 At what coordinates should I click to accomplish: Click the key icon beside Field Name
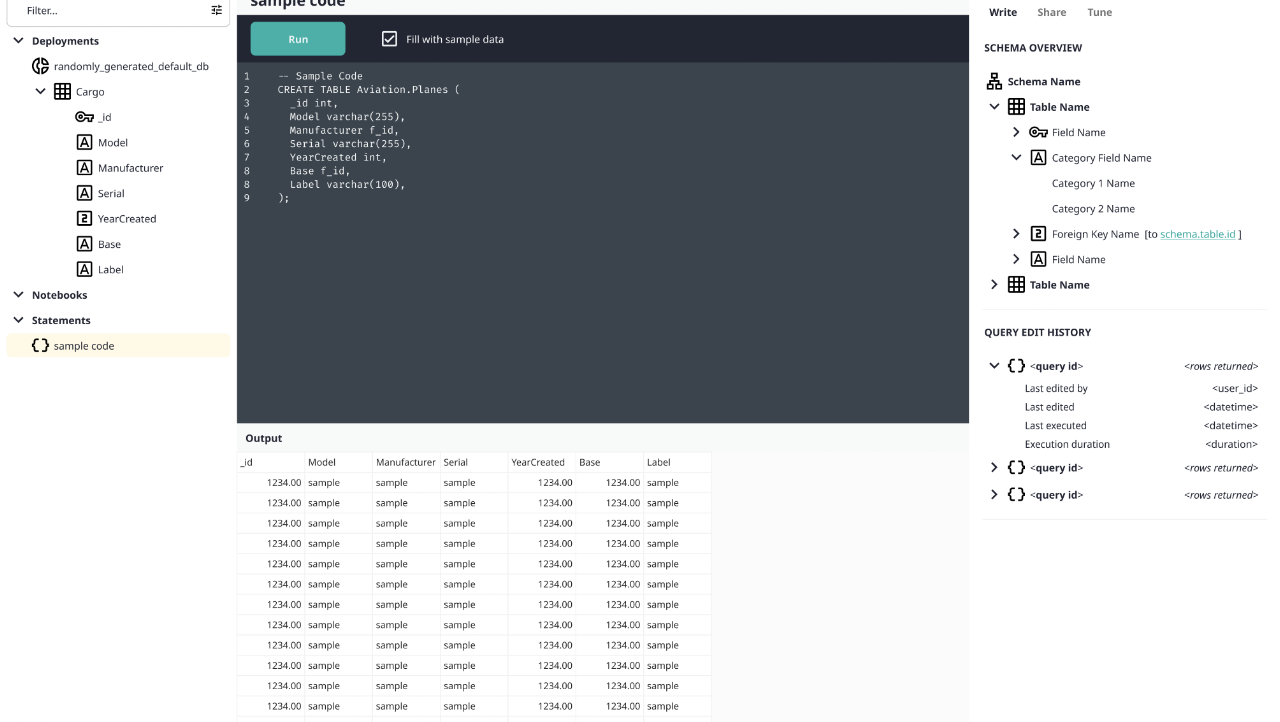1038,132
